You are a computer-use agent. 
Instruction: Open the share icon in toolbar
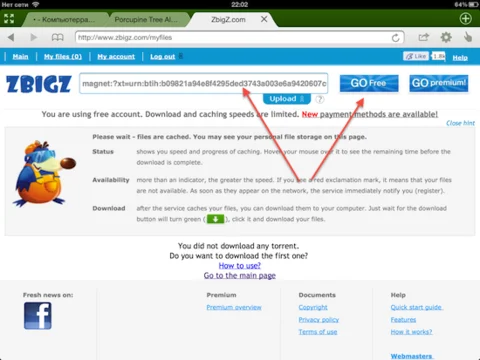(423, 37)
